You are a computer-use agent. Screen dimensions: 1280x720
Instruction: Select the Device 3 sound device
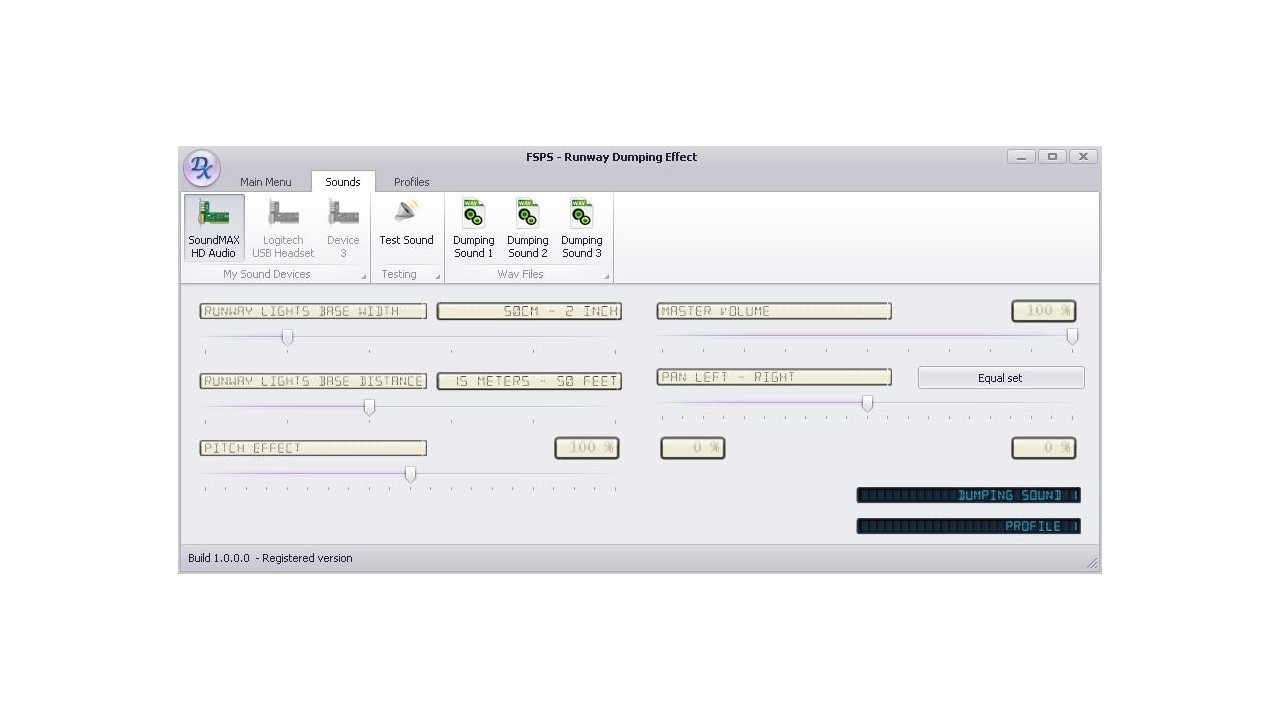pyautogui.click(x=343, y=229)
